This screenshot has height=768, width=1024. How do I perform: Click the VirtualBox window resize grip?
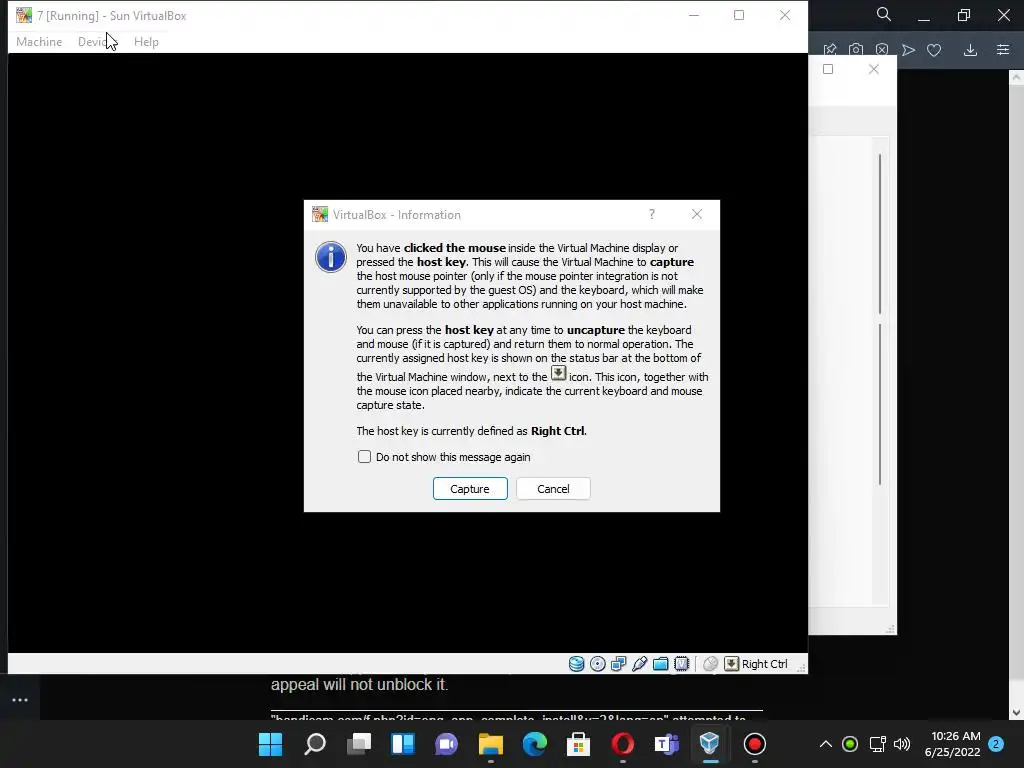coord(802,668)
